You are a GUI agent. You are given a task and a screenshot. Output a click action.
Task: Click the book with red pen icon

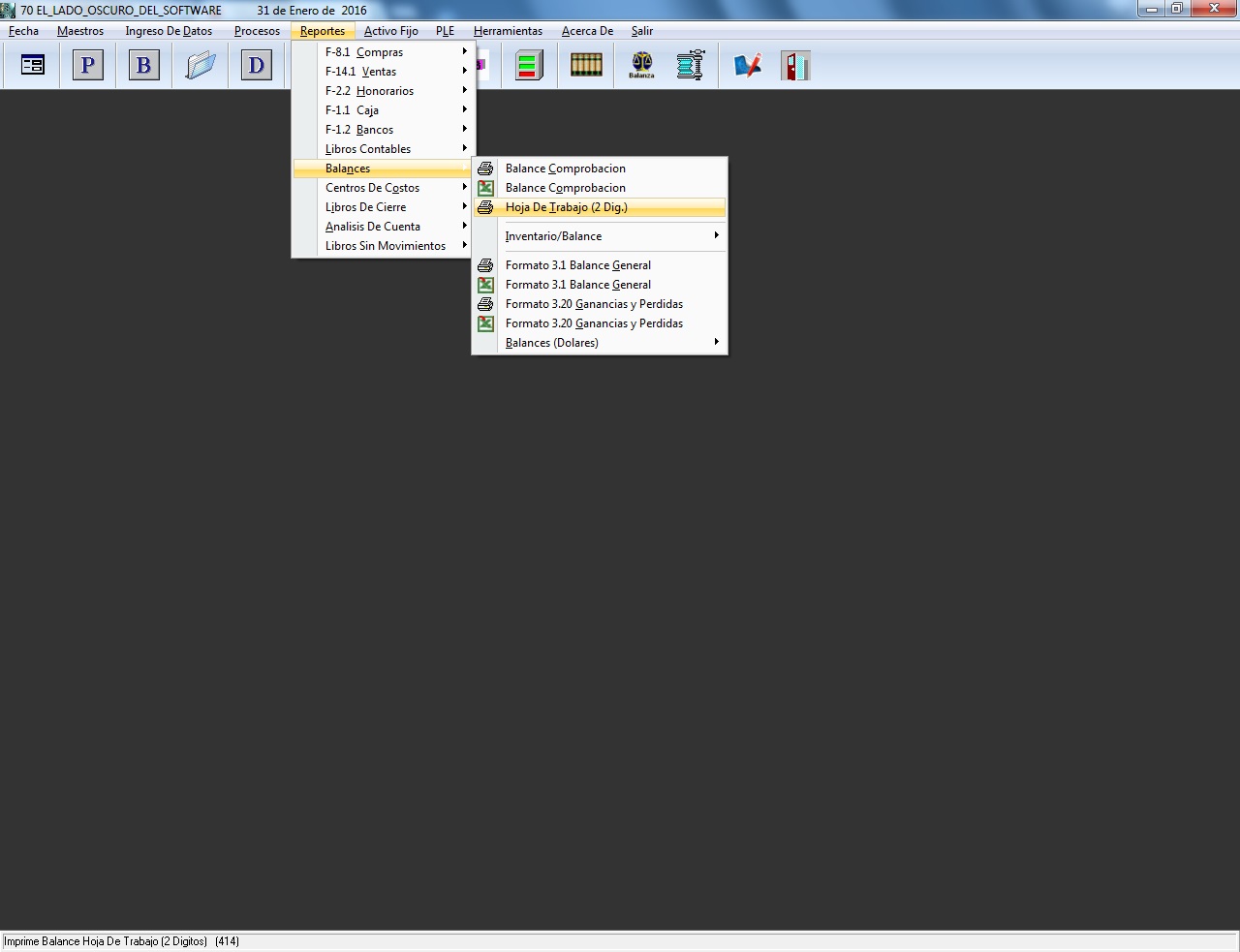[x=747, y=66]
